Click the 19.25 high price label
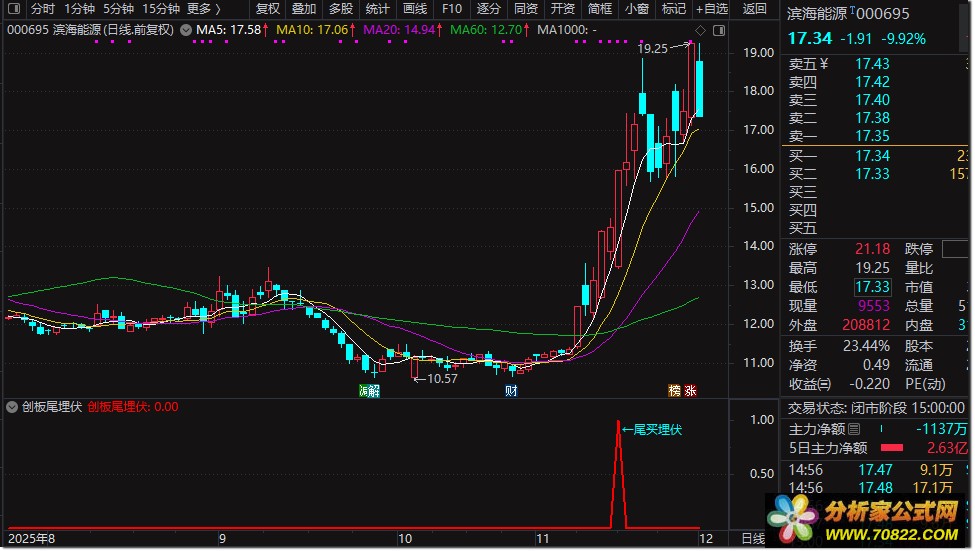Screen dimensions: 975x551 tap(652, 49)
